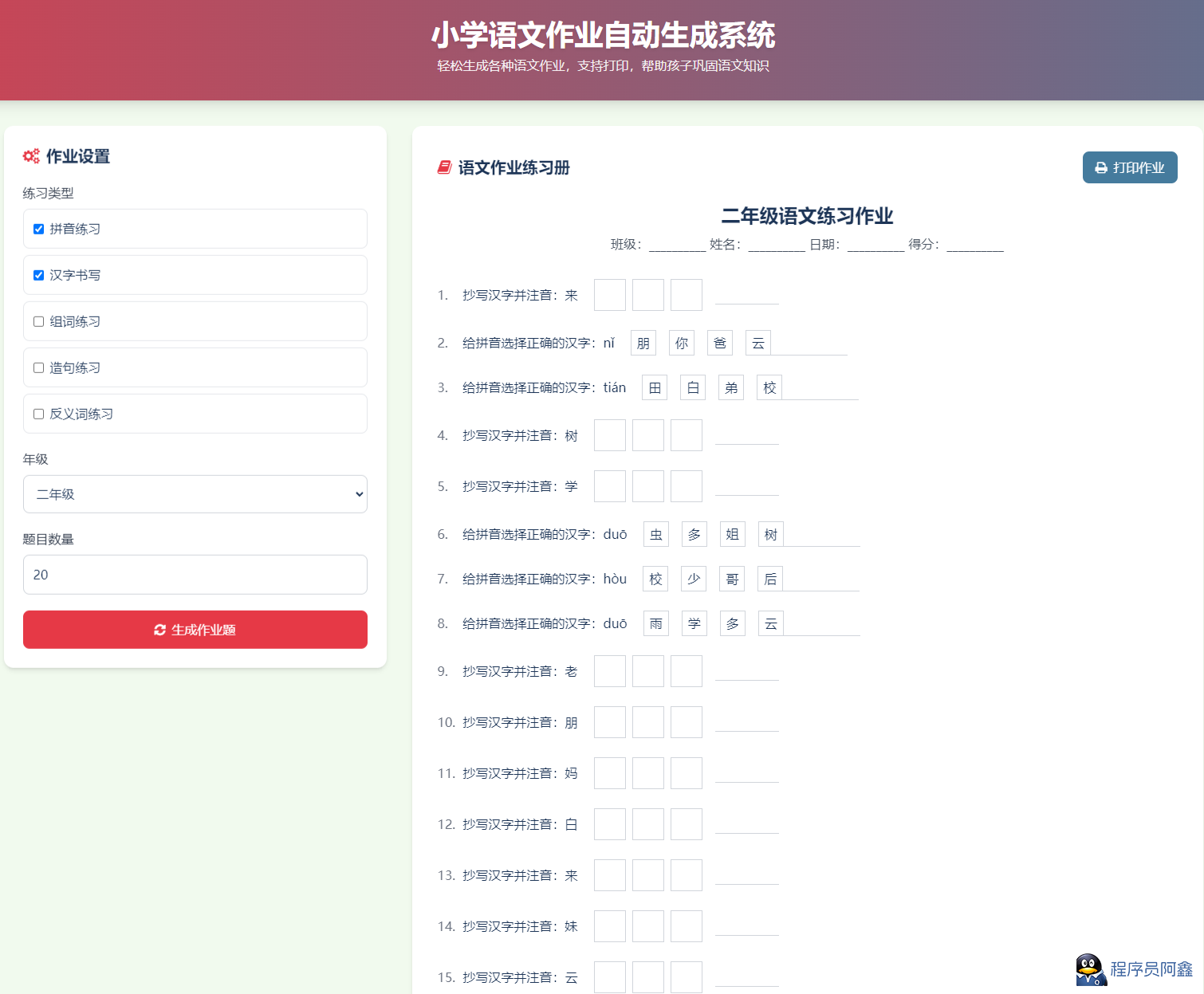1204x994 pixels.
Task: Select character 雨 in question 8
Action: point(656,623)
